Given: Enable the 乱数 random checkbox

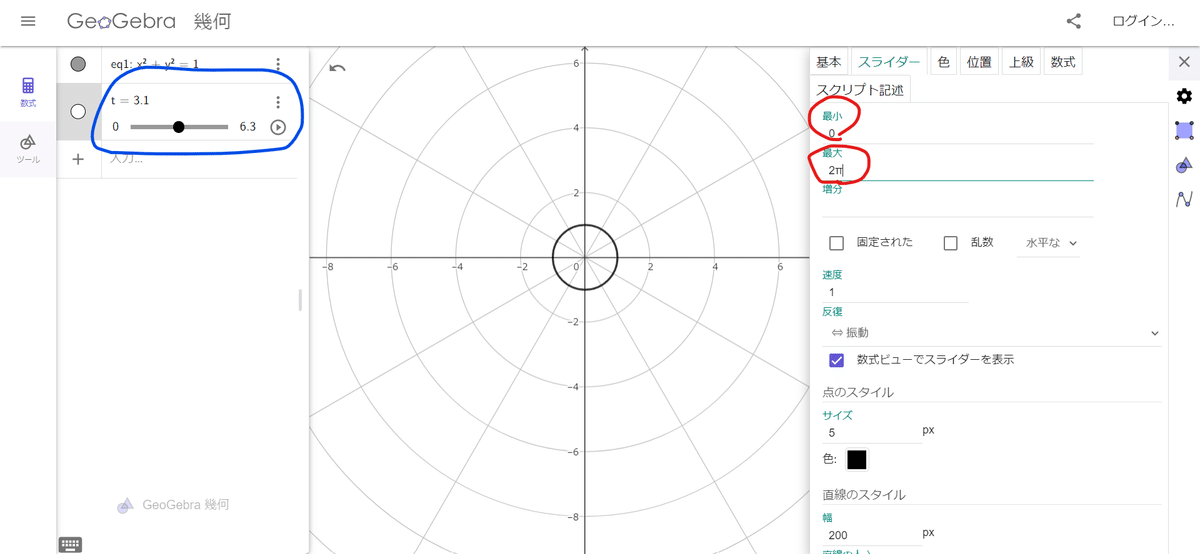Looking at the screenshot, I should [x=951, y=243].
